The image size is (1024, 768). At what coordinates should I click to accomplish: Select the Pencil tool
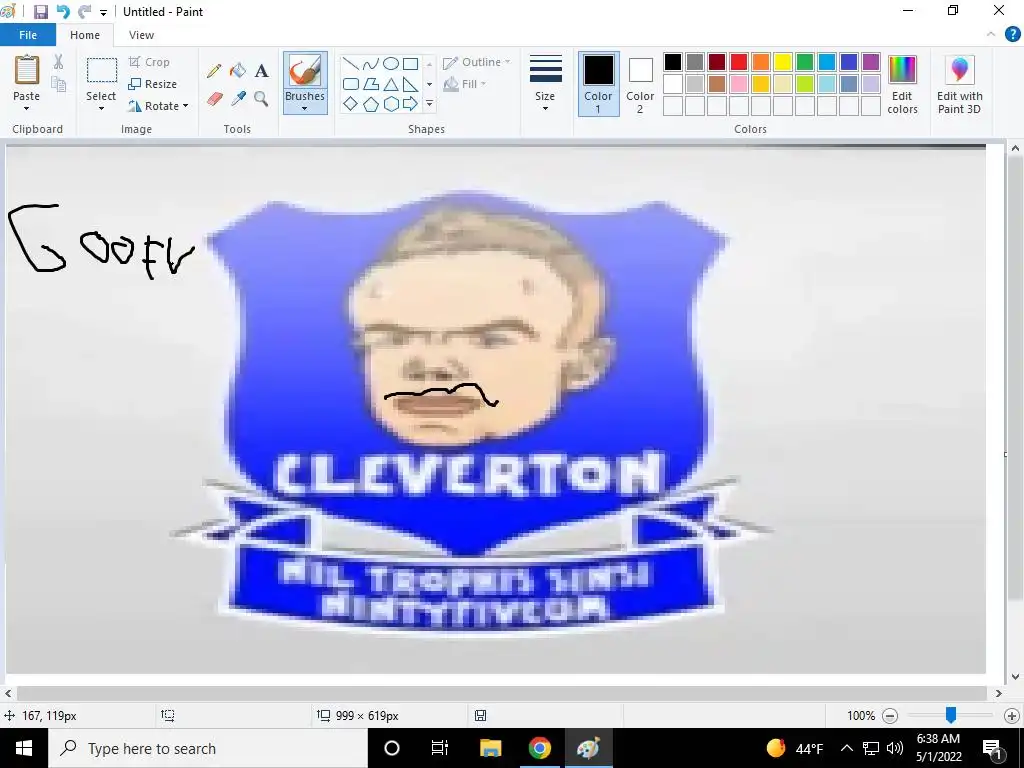[x=214, y=71]
